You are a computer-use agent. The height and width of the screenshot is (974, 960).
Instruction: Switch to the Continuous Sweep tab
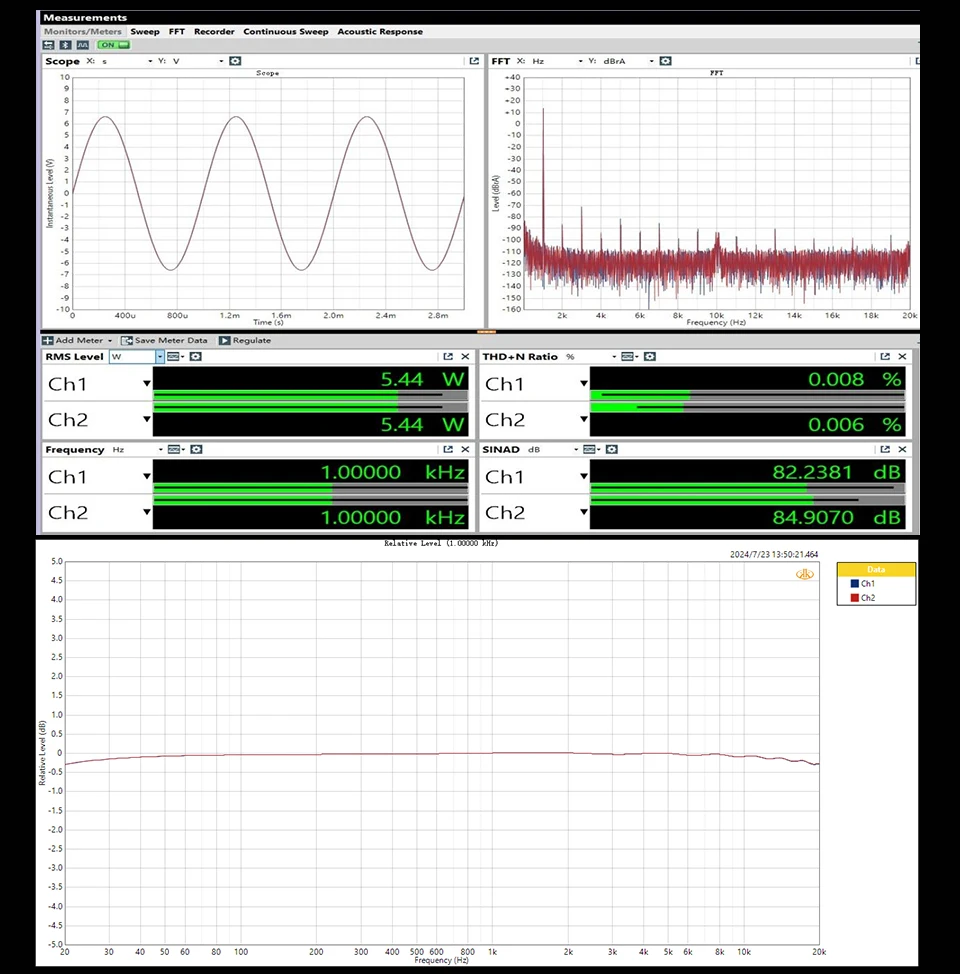pyautogui.click(x=286, y=32)
